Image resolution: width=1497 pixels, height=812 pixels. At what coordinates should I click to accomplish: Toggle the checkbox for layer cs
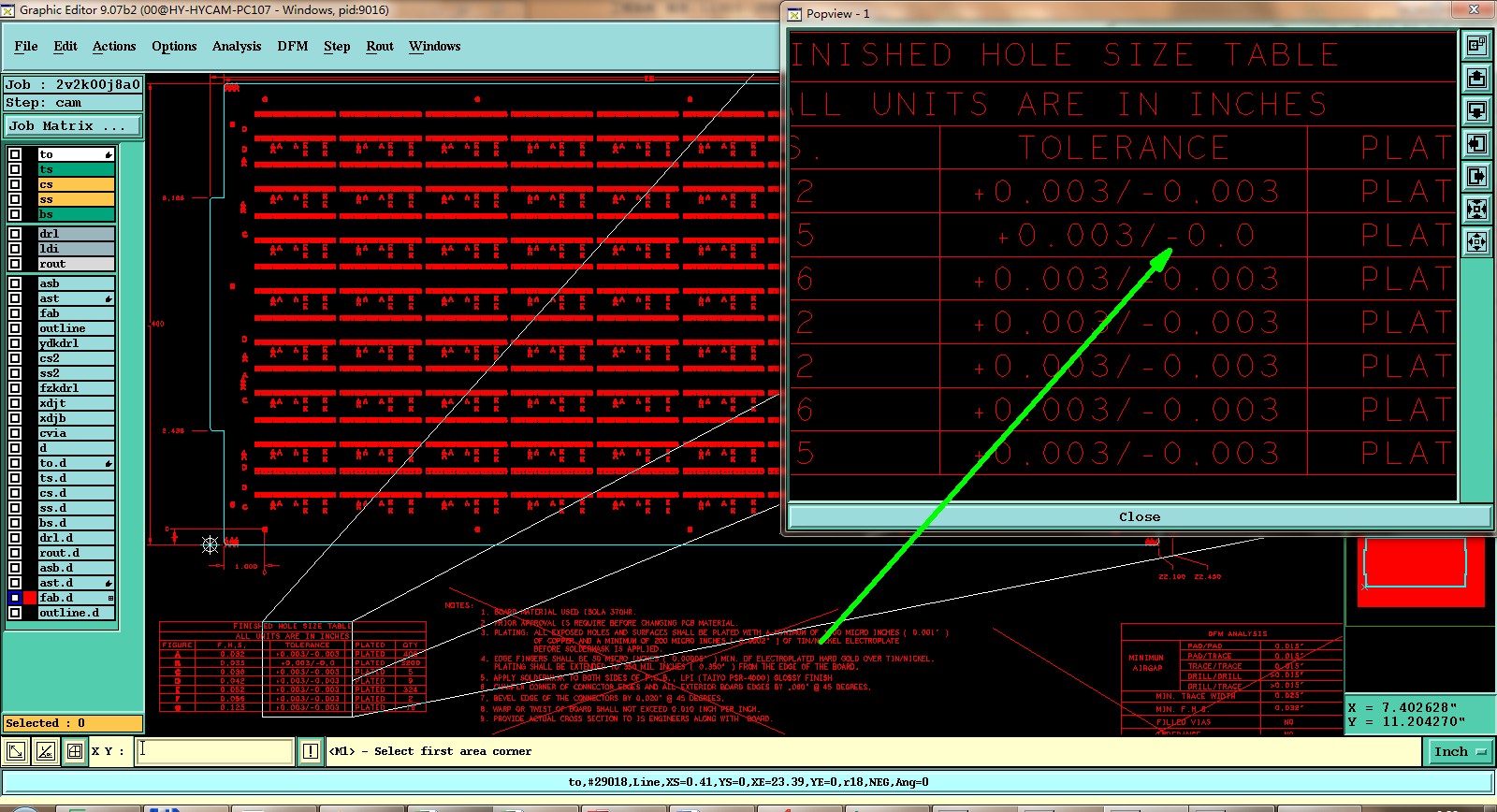pos(15,184)
